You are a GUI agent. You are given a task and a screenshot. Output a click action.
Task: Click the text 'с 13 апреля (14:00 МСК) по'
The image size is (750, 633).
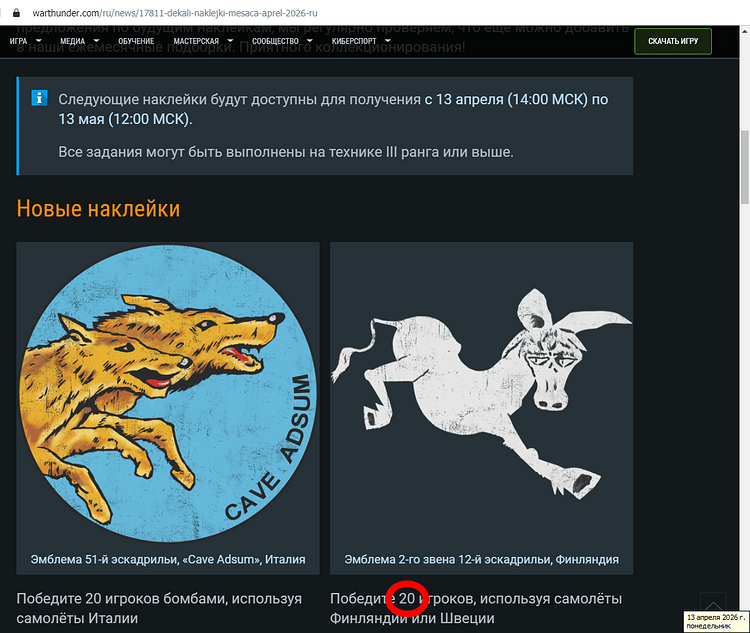[516, 100]
